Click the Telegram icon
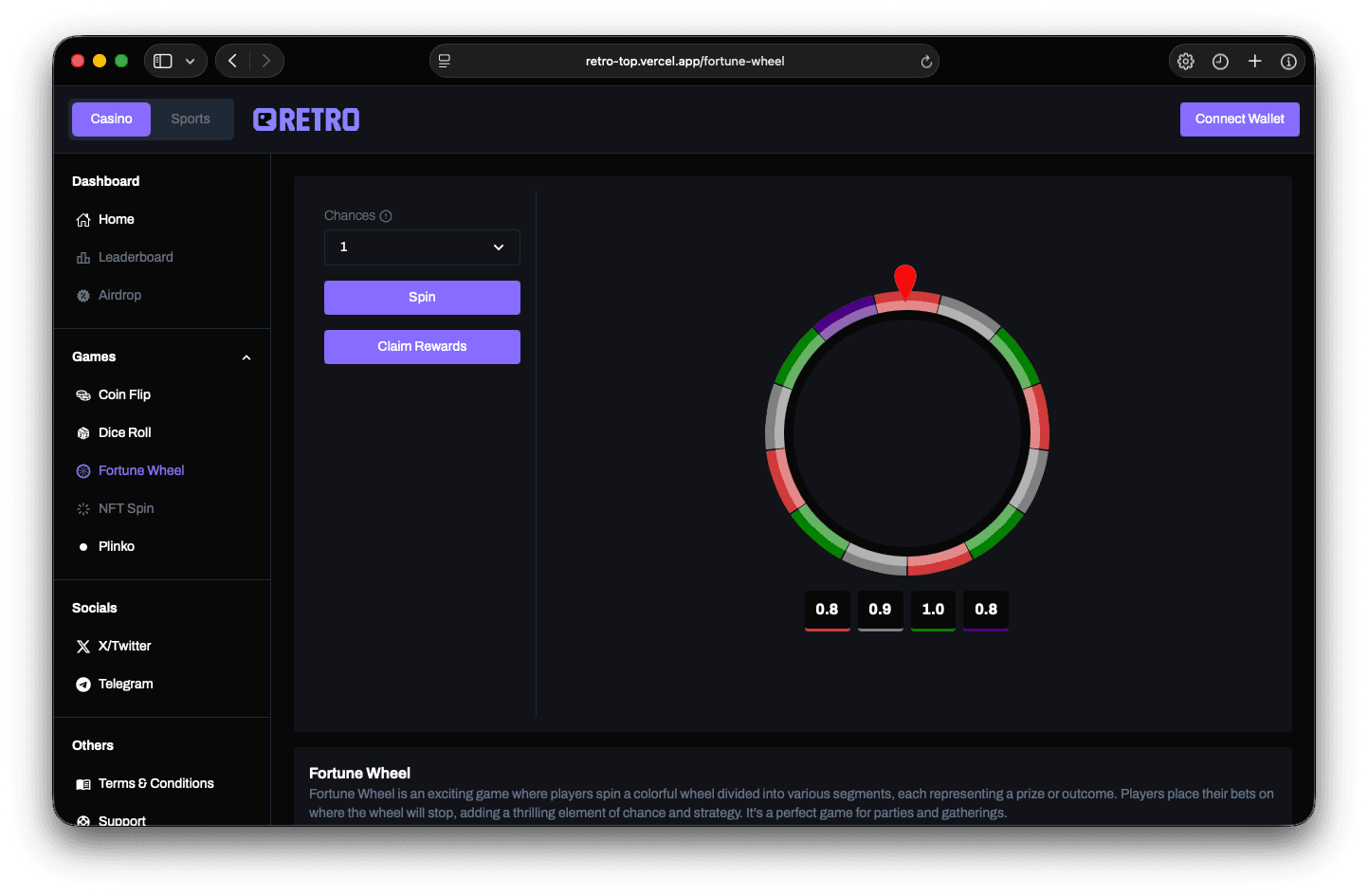 pyautogui.click(x=83, y=685)
